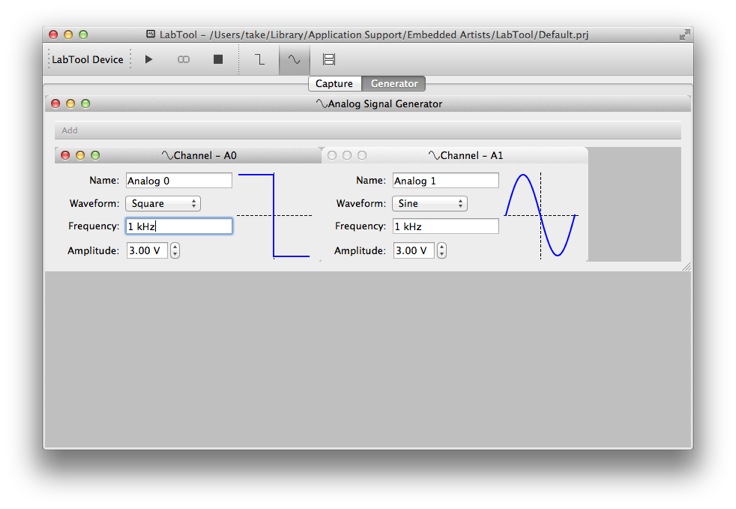Image resolution: width=736 pixels, height=509 pixels.
Task: Click the Frequency field of channel A1
Action: [445, 227]
